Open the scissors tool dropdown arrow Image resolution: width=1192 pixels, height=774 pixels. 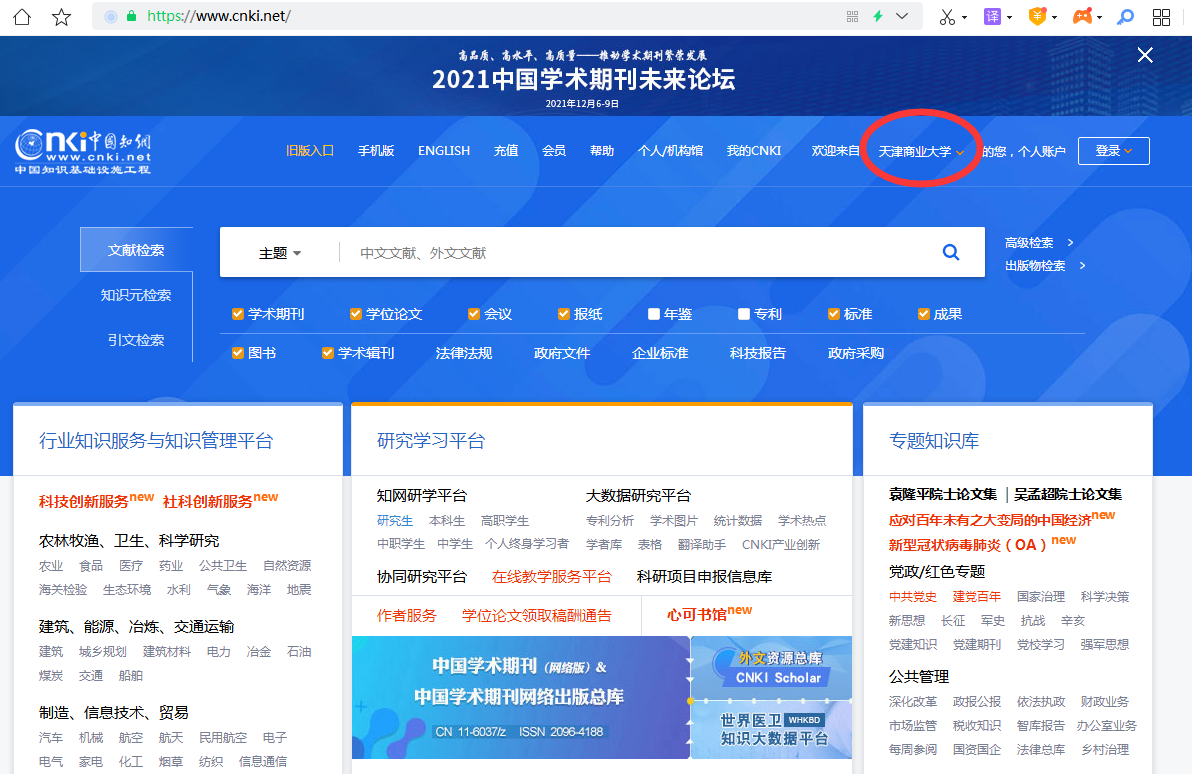(965, 17)
